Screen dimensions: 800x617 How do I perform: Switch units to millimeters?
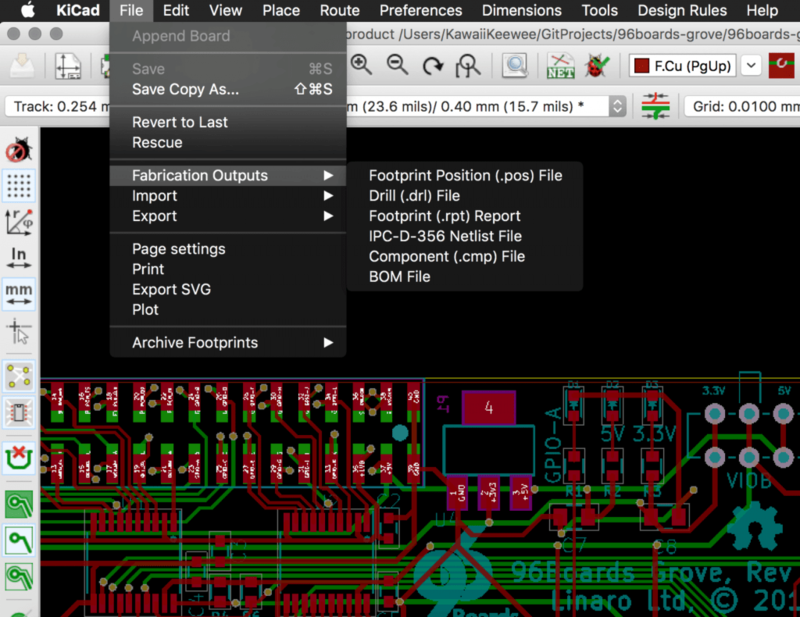pyautogui.click(x=18, y=293)
